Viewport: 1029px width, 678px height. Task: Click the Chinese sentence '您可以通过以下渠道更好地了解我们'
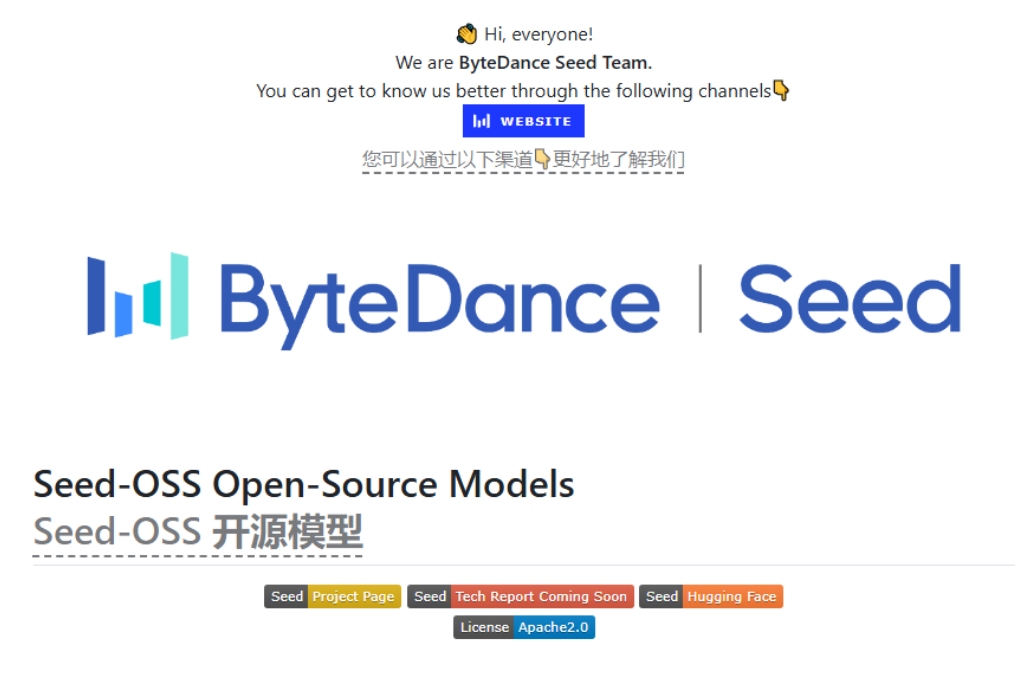pos(523,159)
